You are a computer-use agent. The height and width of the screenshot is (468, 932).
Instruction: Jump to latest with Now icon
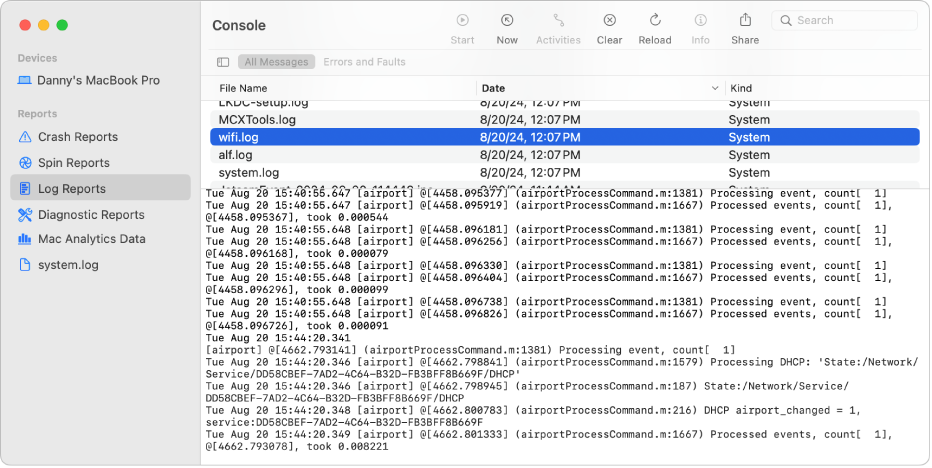pos(506,20)
